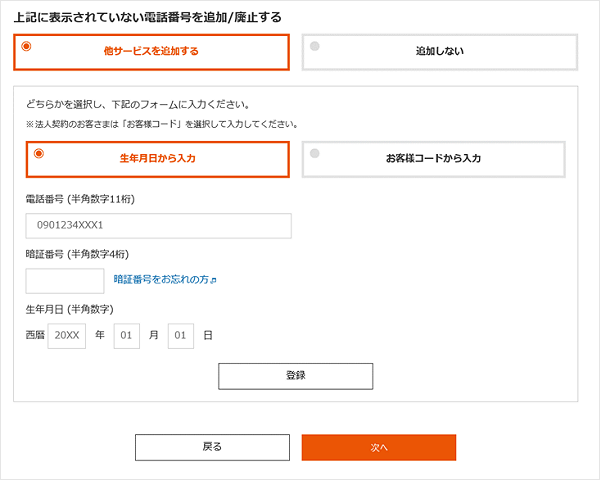Click the birth year 20XX field

(67, 335)
